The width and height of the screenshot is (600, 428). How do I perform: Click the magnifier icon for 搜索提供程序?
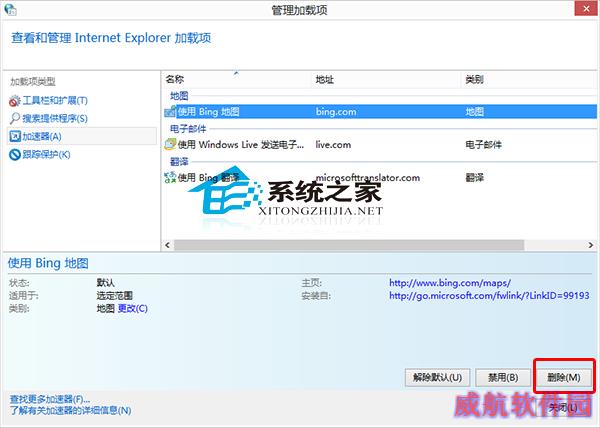point(15,119)
